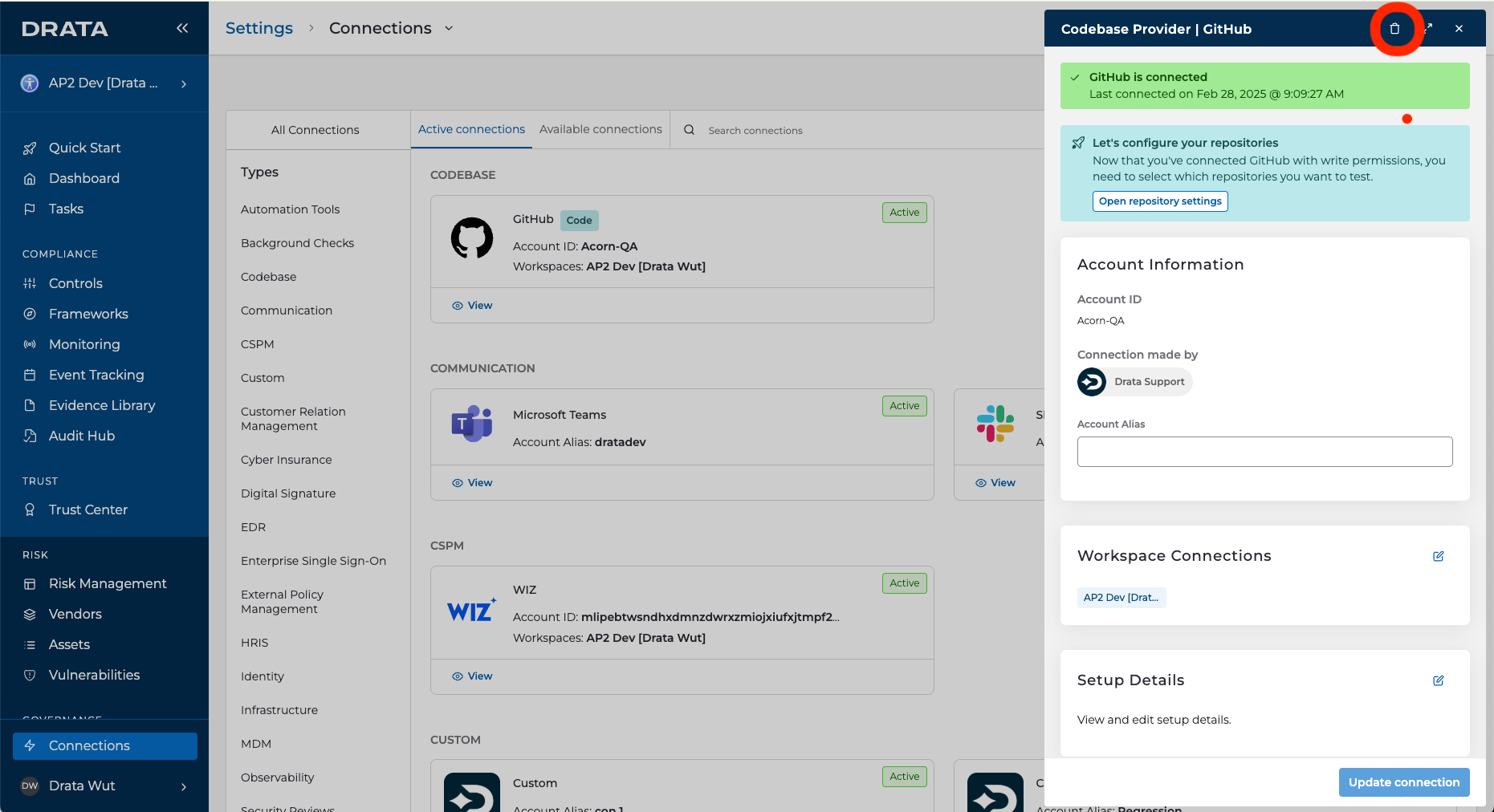Image resolution: width=1494 pixels, height=812 pixels.
Task: Open Risk Management page
Action: (x=108, y=583)
